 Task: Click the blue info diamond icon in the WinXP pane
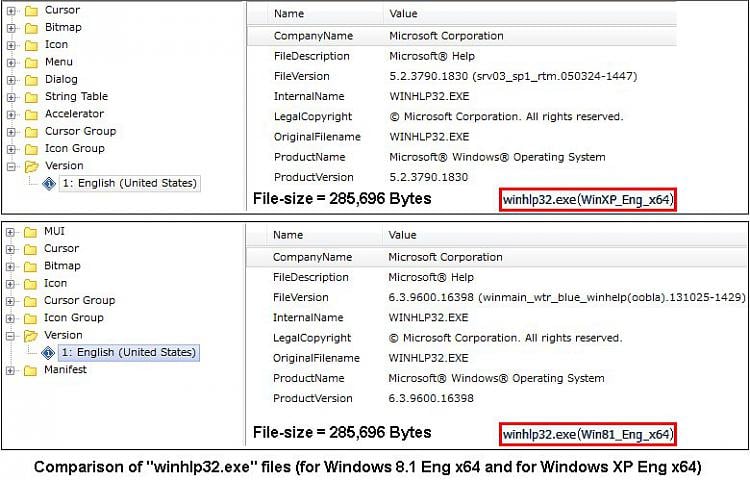pyautogui.click(x=49, y=184)
